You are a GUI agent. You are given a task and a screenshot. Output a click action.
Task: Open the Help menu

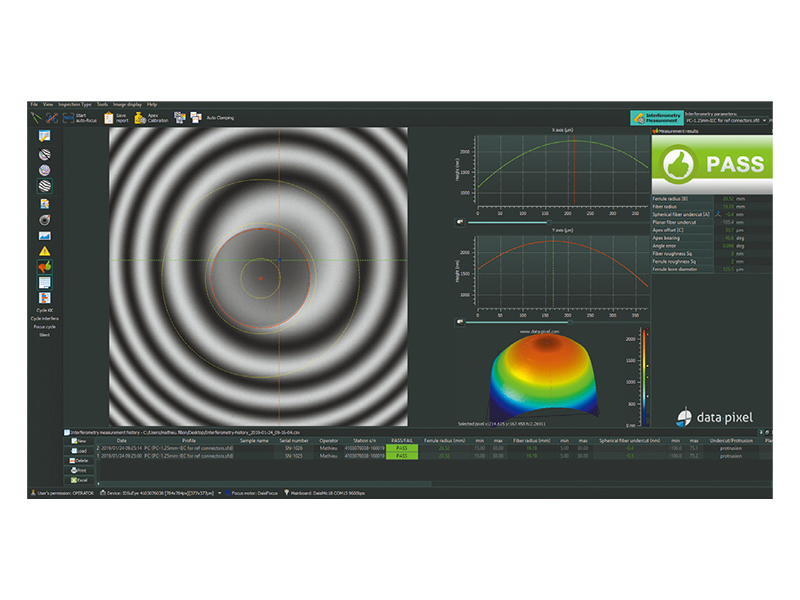tap(152, 104)
